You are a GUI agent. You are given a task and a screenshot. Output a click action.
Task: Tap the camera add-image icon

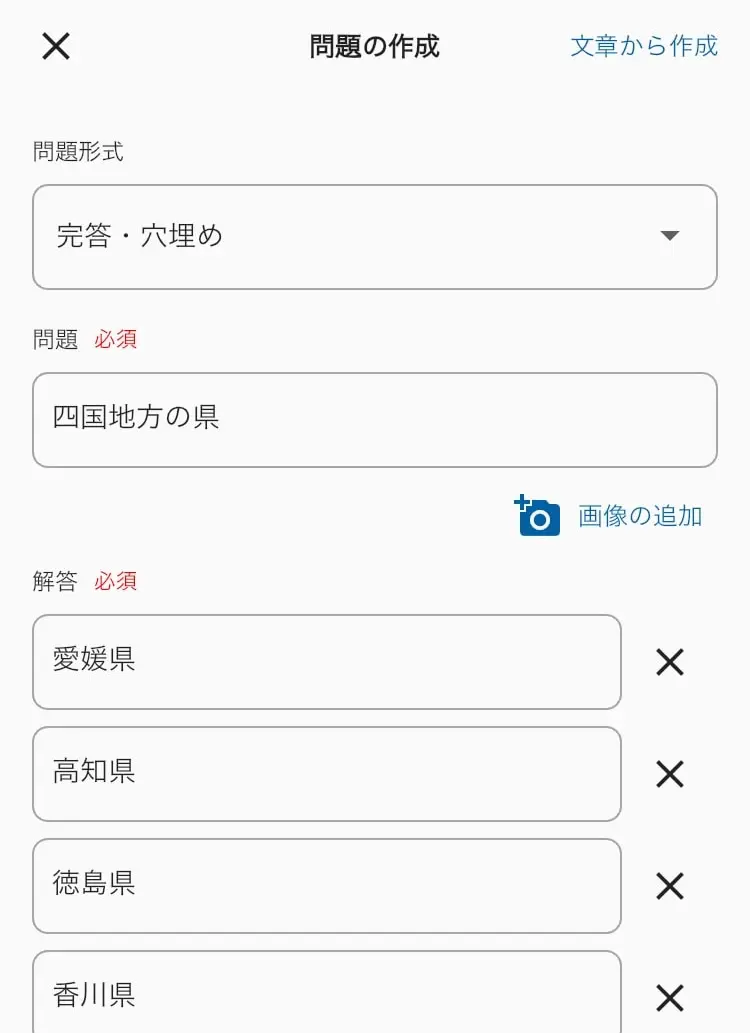click(537, 515)
